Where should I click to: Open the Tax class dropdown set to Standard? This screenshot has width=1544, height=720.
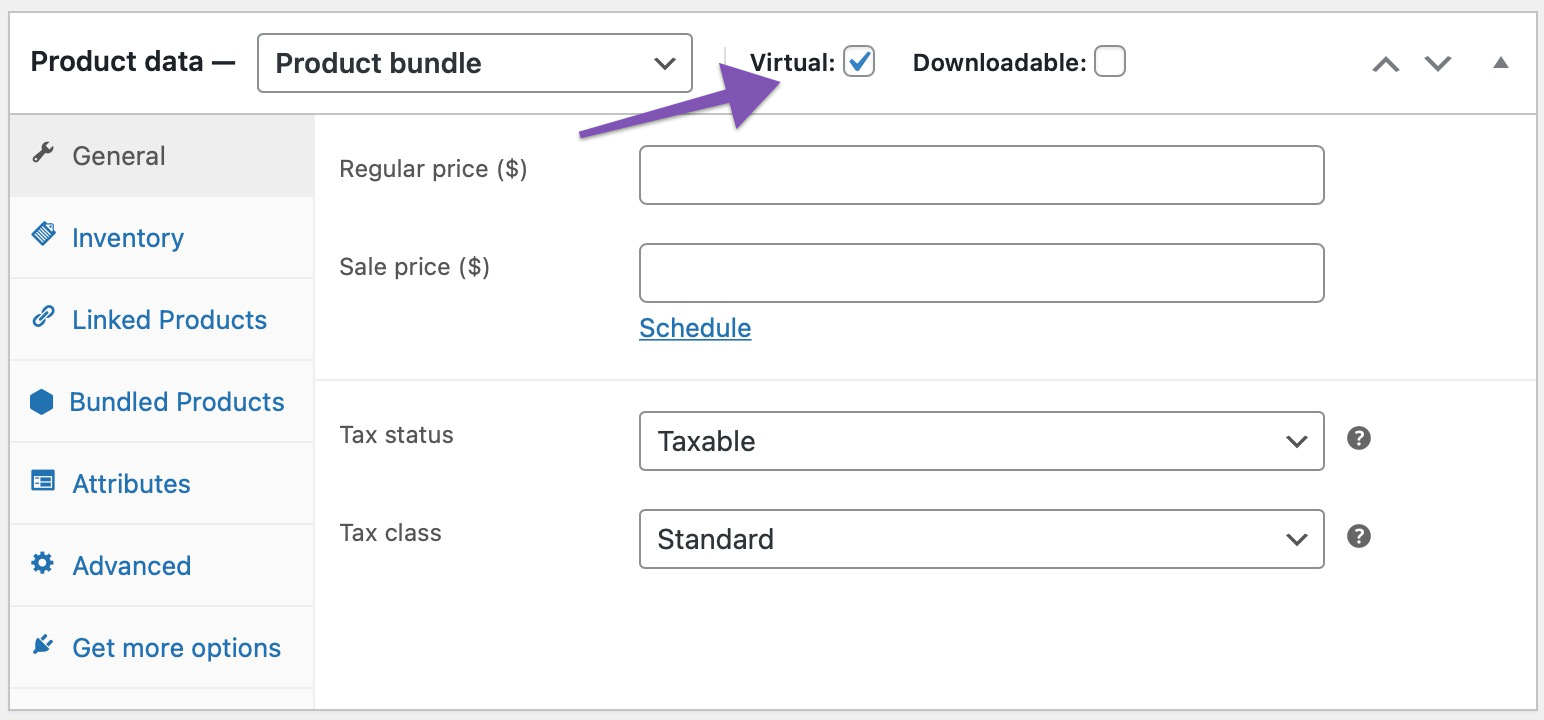(x=981, y=539)
